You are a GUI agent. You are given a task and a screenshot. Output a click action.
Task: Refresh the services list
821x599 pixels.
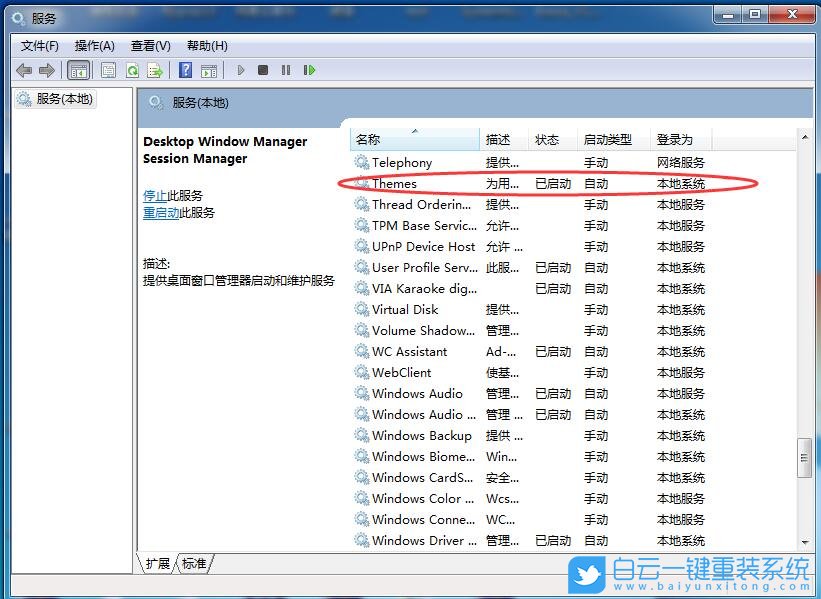click(132, 70)
